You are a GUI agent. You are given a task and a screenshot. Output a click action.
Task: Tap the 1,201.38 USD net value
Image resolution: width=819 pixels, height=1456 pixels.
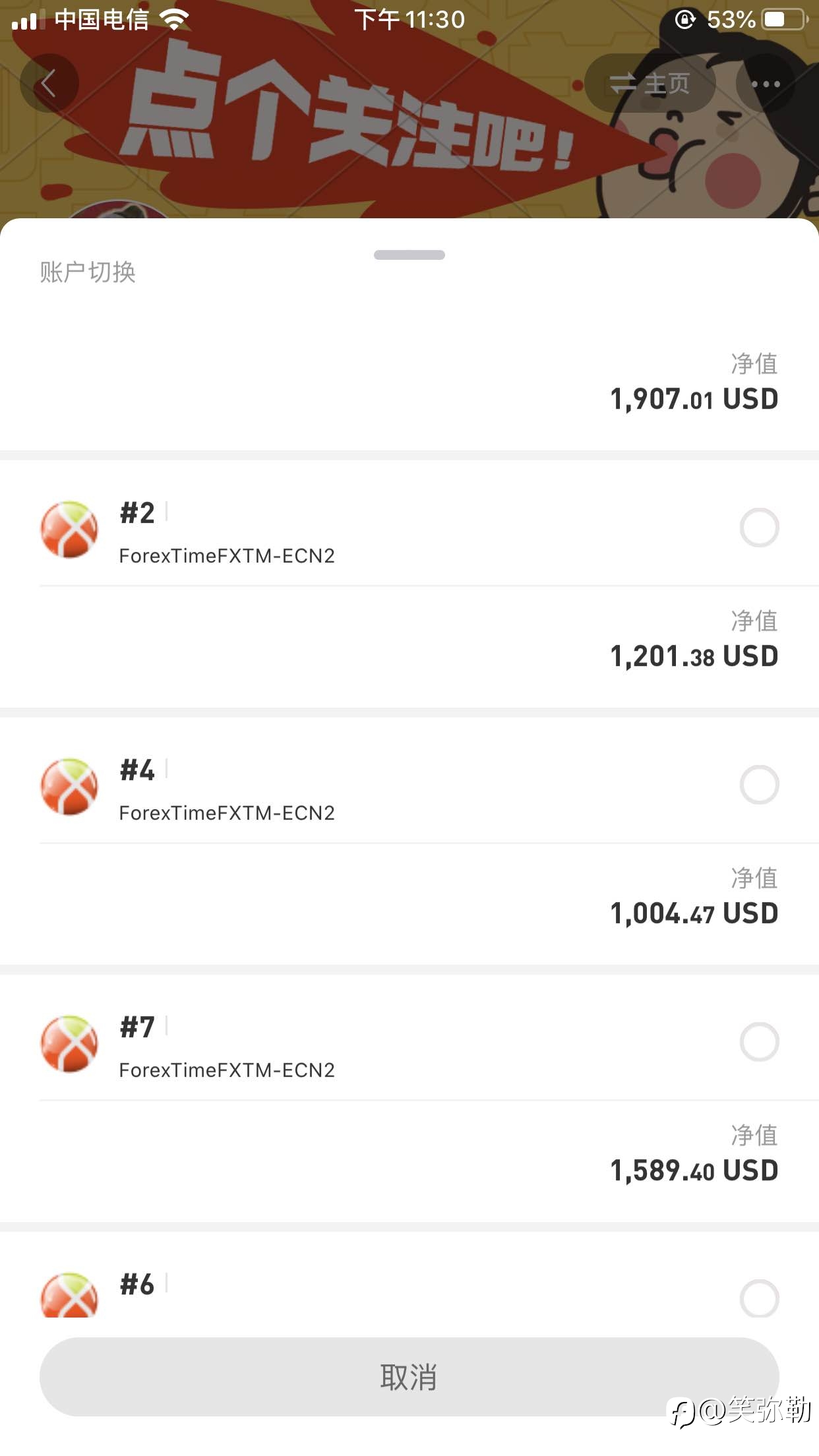coord(694,656)
